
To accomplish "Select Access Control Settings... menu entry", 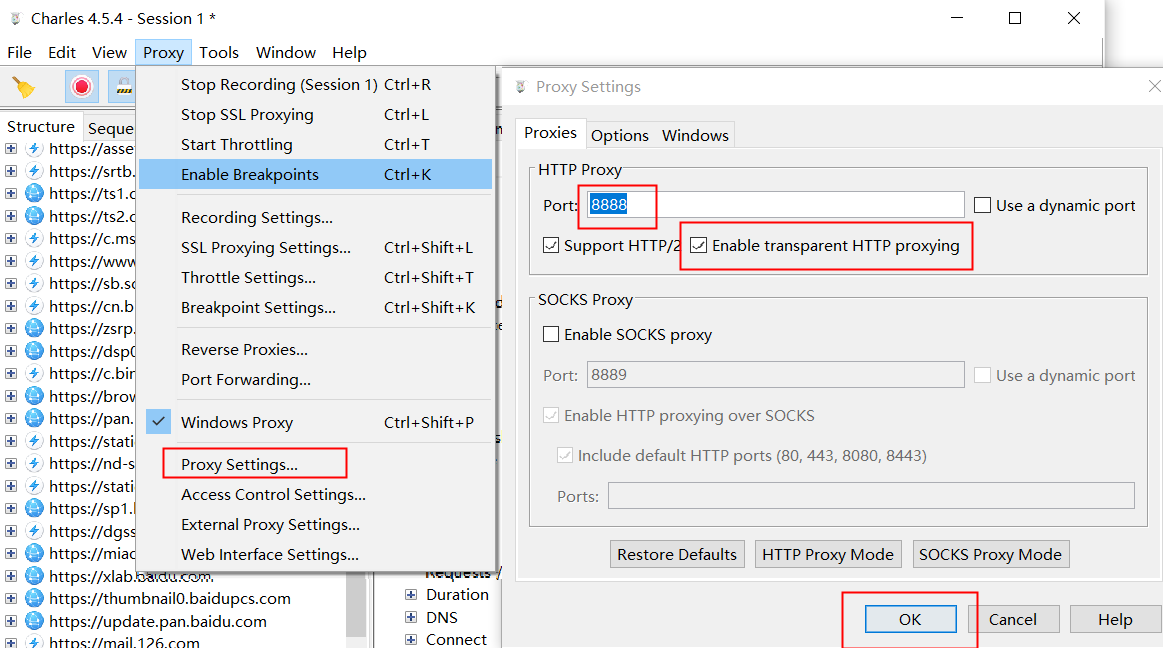I will click(273, 495).
